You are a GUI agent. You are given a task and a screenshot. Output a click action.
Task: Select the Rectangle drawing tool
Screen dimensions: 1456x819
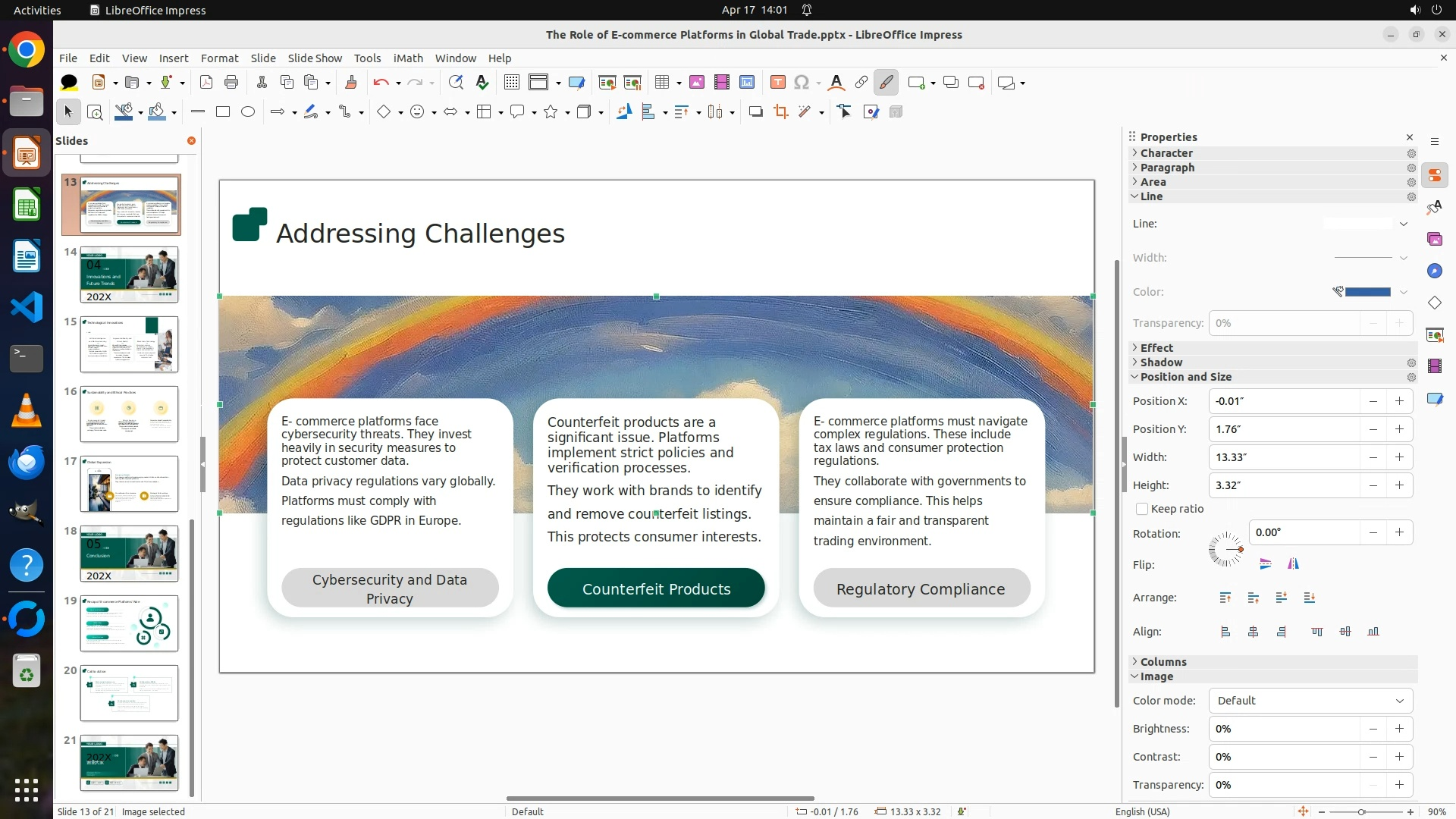223,112
